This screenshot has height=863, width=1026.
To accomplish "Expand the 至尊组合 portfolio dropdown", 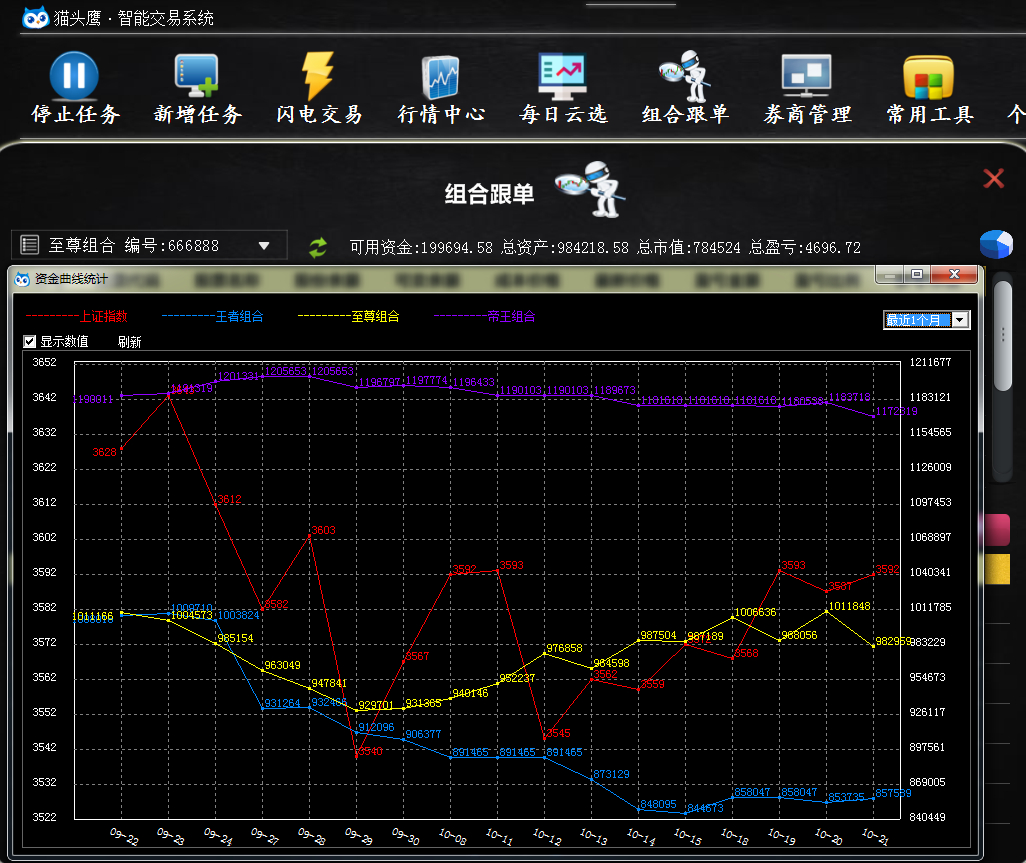I will click(x=264, y=245).
